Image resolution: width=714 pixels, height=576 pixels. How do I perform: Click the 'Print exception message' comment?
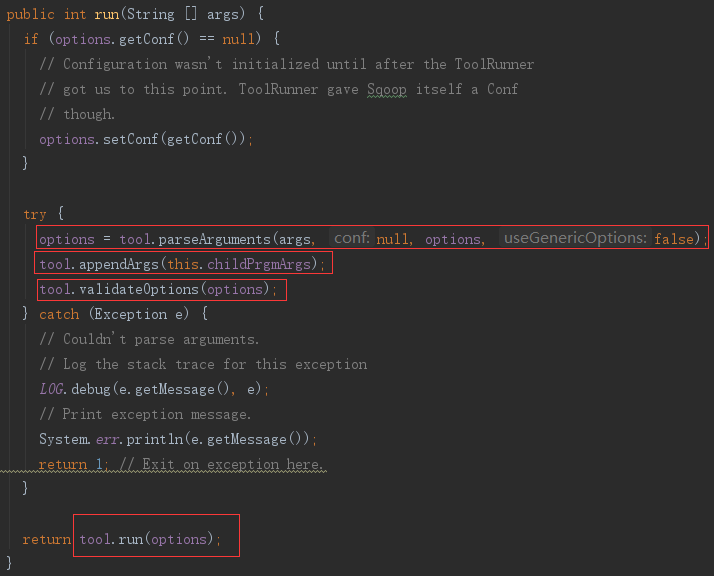(145, 414)
